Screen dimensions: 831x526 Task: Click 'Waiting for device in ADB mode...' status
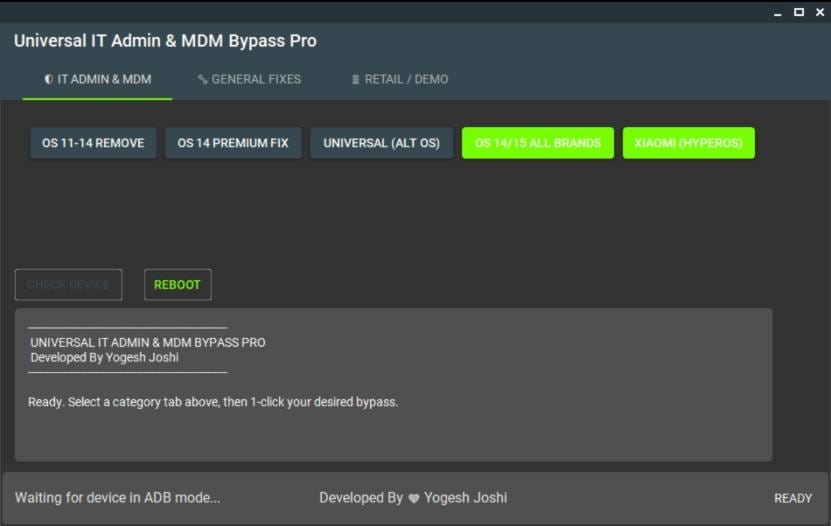click(117, 498)
